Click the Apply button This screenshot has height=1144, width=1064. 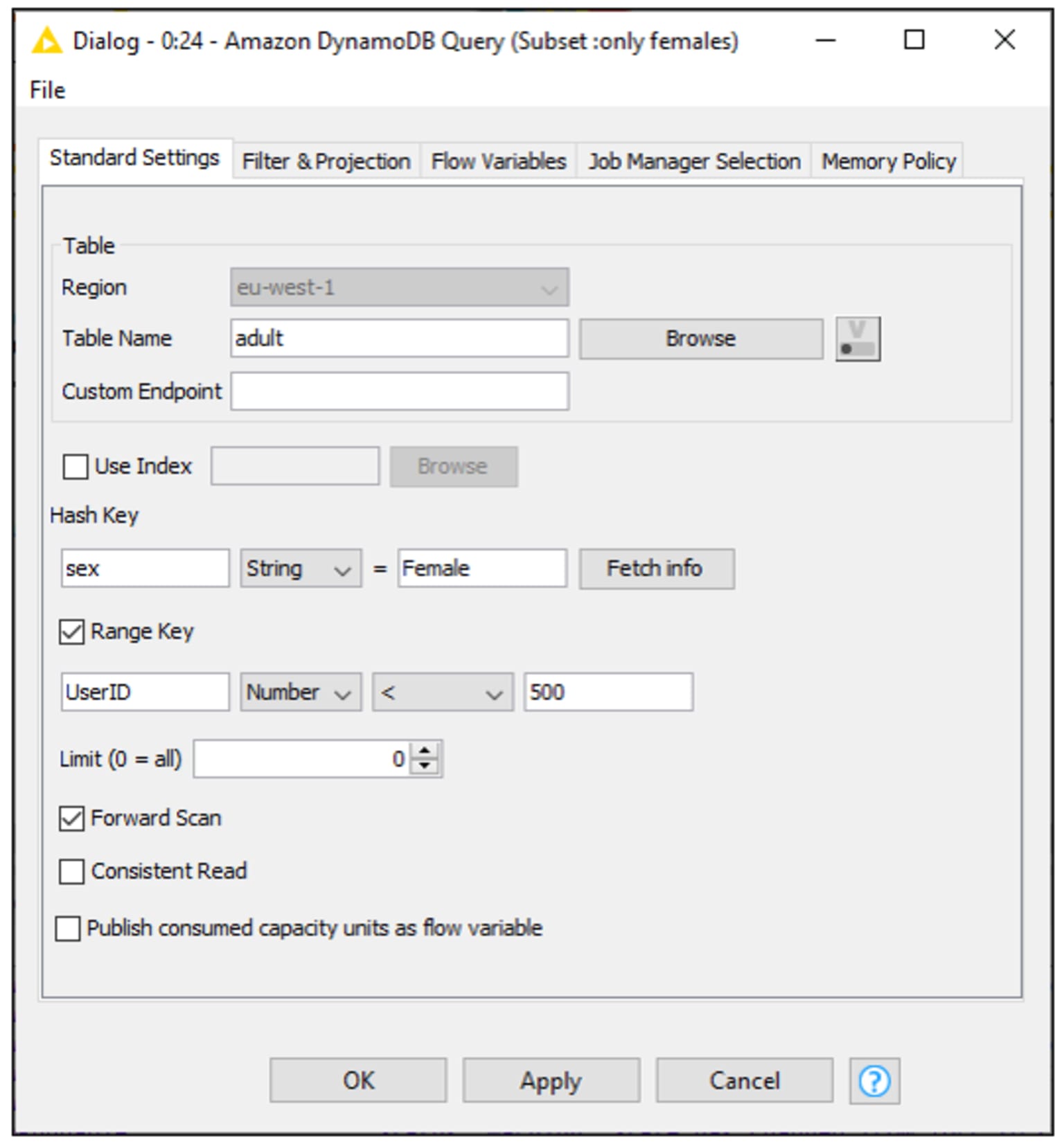click(551, 1080)
